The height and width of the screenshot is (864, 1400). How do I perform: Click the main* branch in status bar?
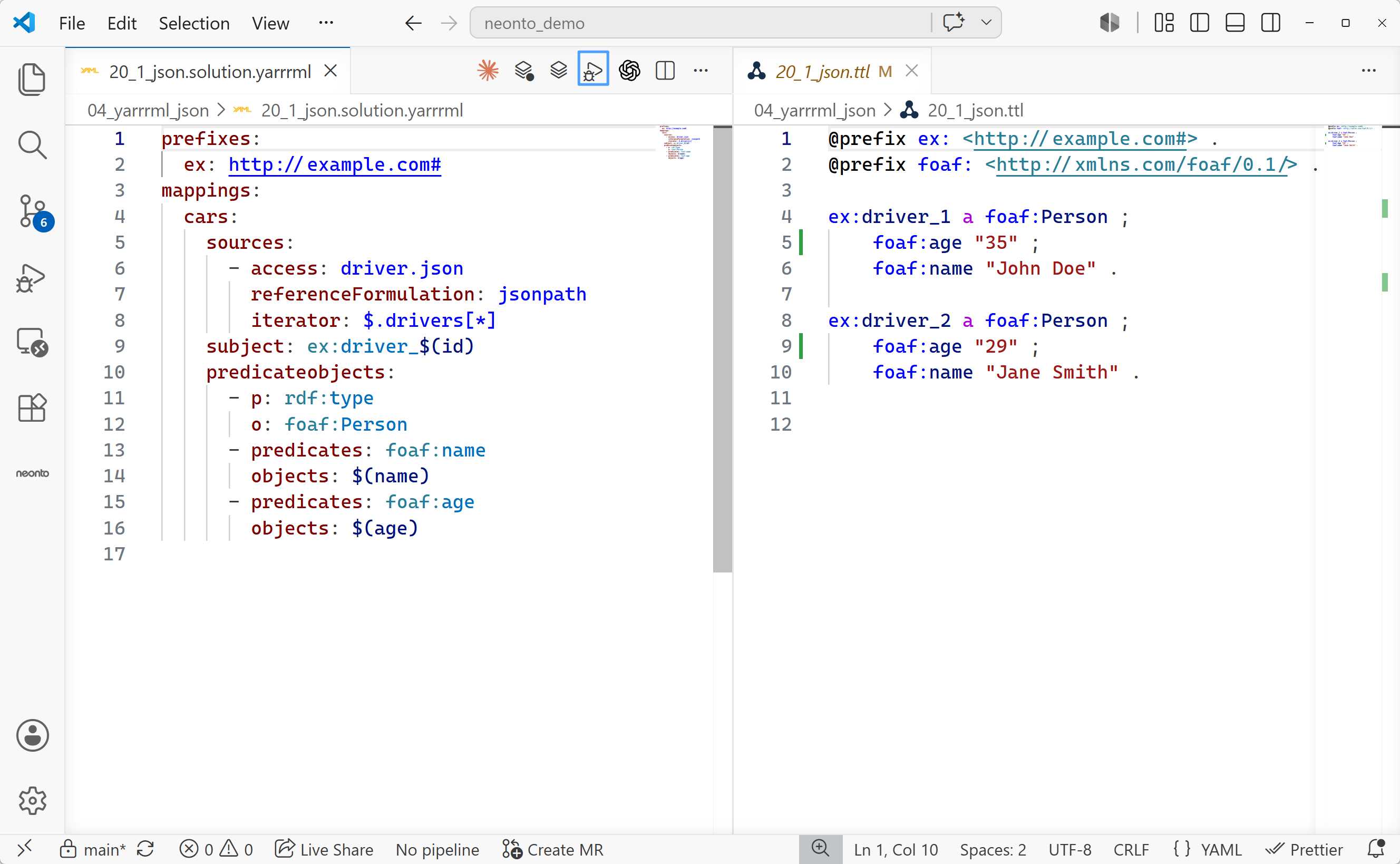[x=94, y=850]
